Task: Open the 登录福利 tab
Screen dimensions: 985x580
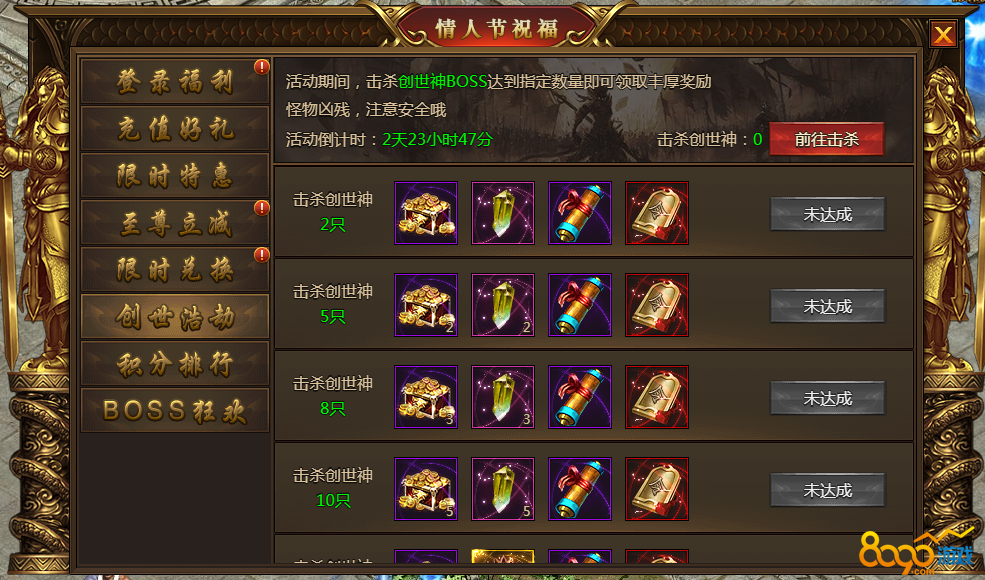Action: (x=175, y=81)
